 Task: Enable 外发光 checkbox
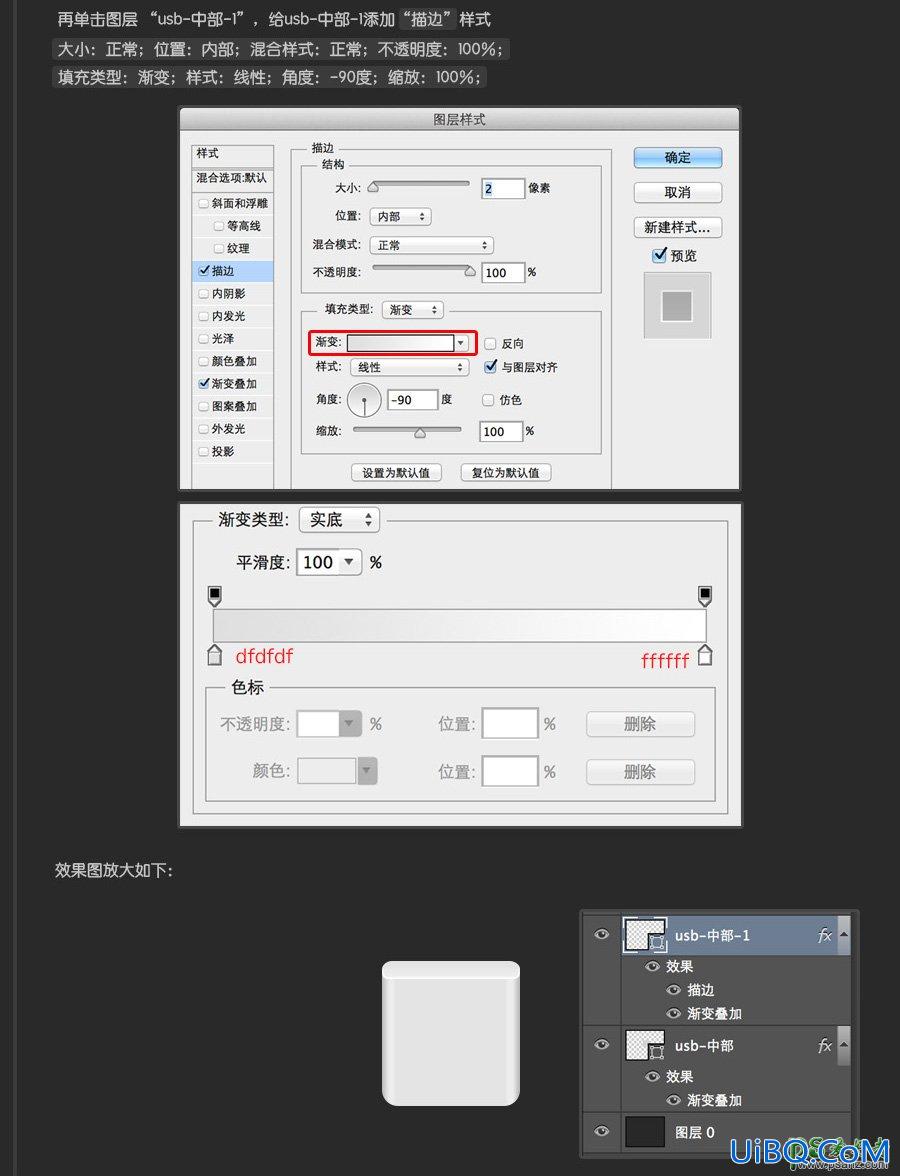(203, 428)
